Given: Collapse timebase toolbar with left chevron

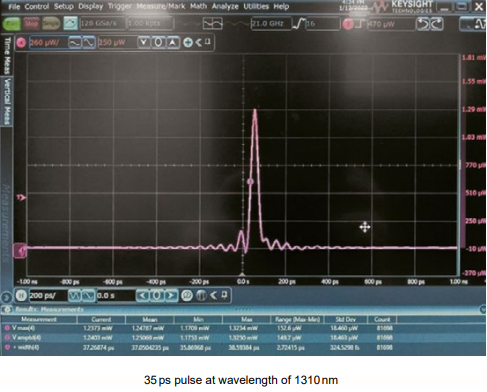Looking at the screenshot, I should click(x=214, y=295).
